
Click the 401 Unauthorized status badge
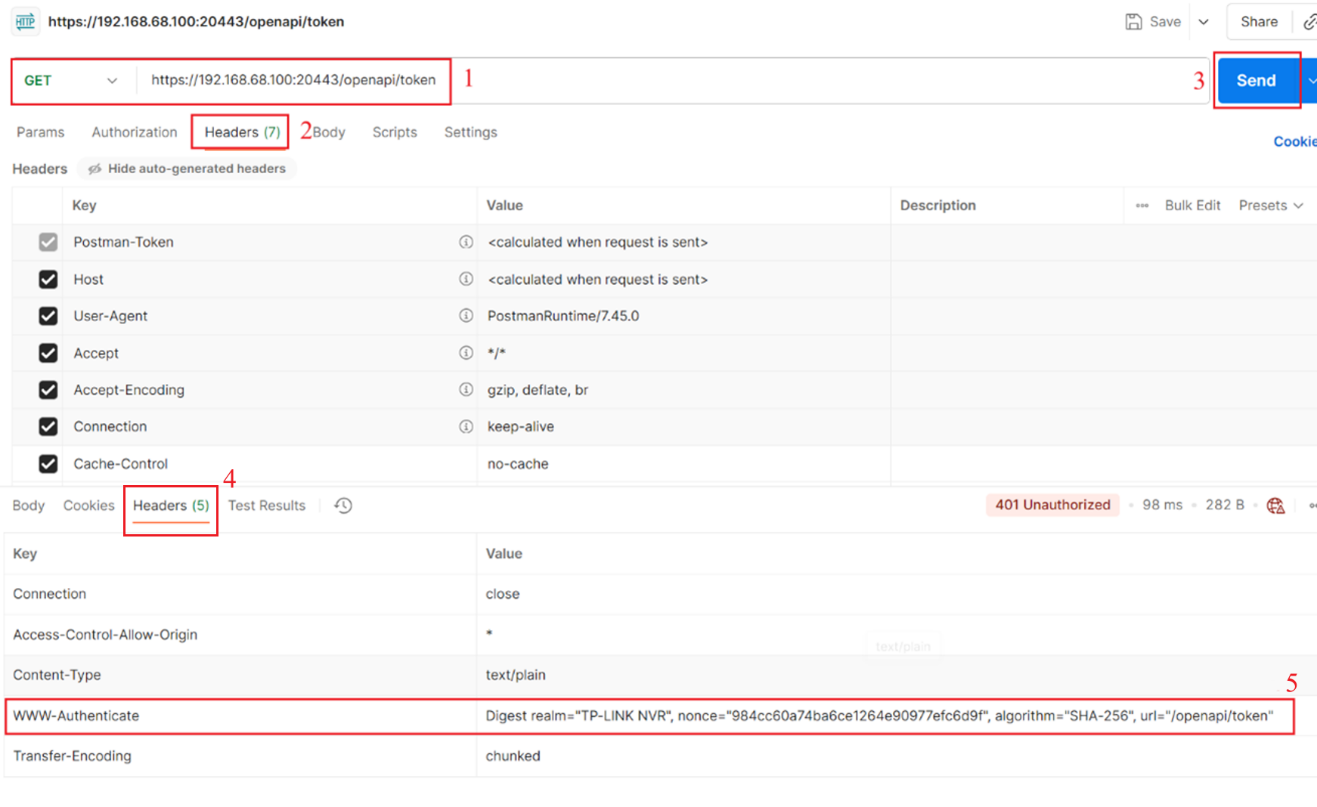coord(1053,505)
